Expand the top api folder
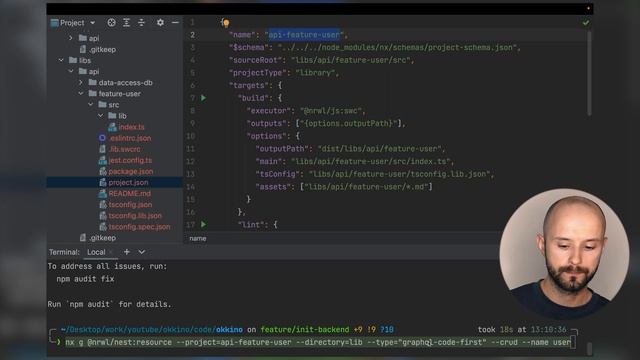Viewport: 640px width, 360px height. pos(71,38)
